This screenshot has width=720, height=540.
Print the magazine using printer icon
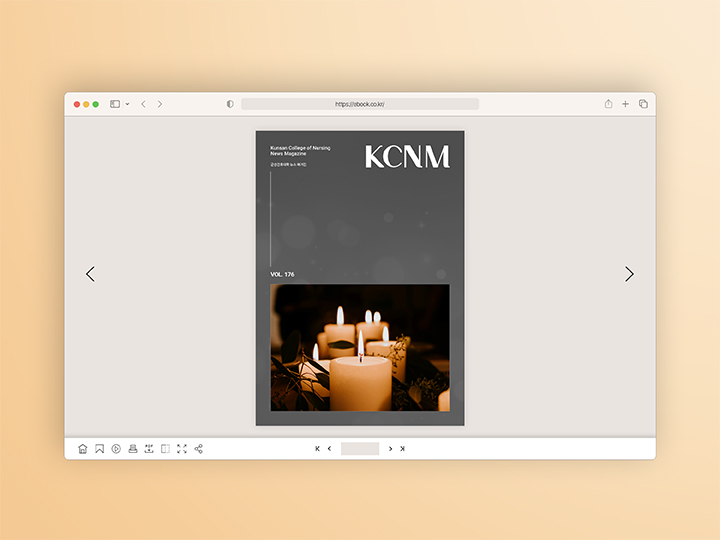pos(132,449)
